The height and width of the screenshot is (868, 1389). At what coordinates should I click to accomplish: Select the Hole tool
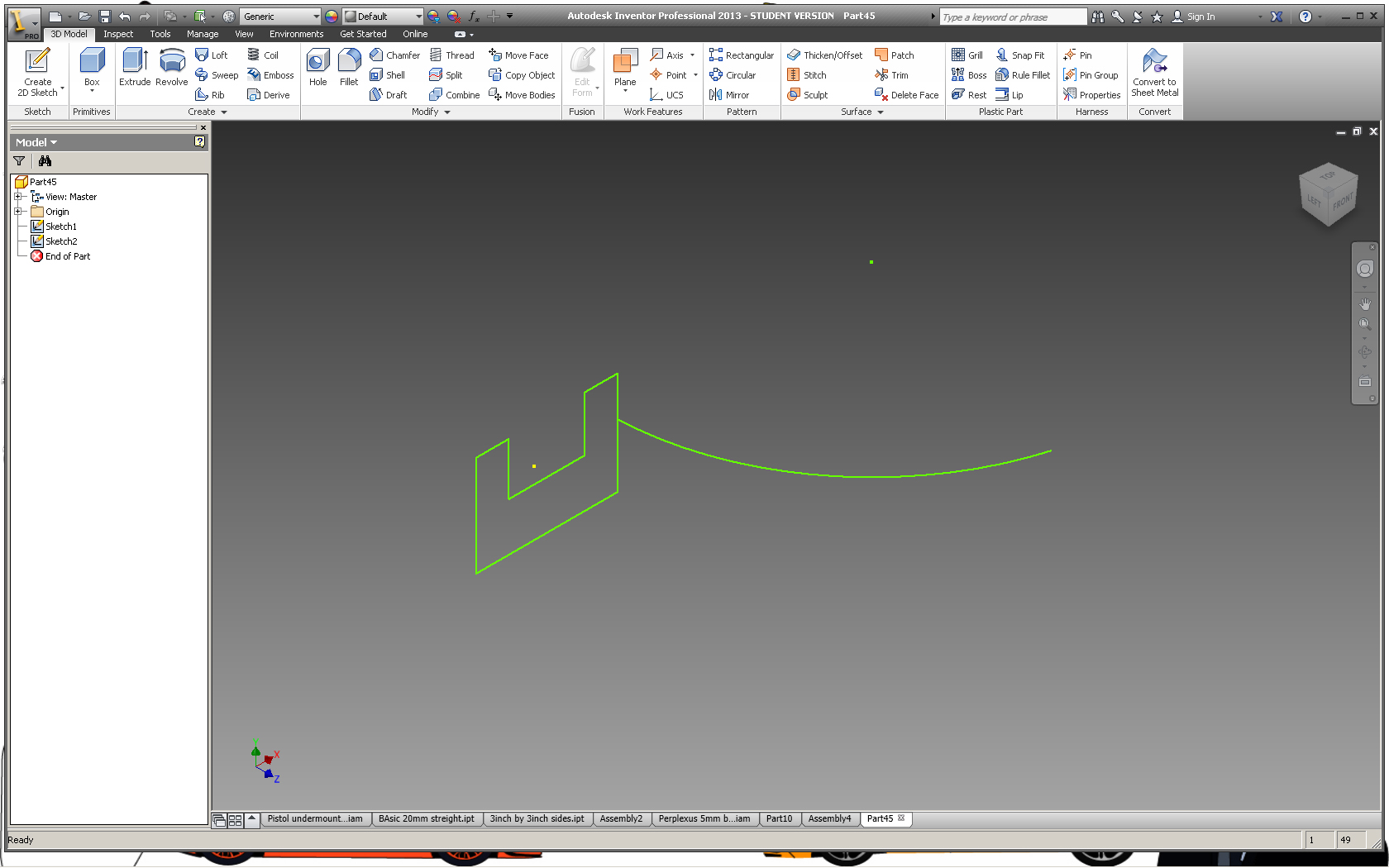point(317,68)
